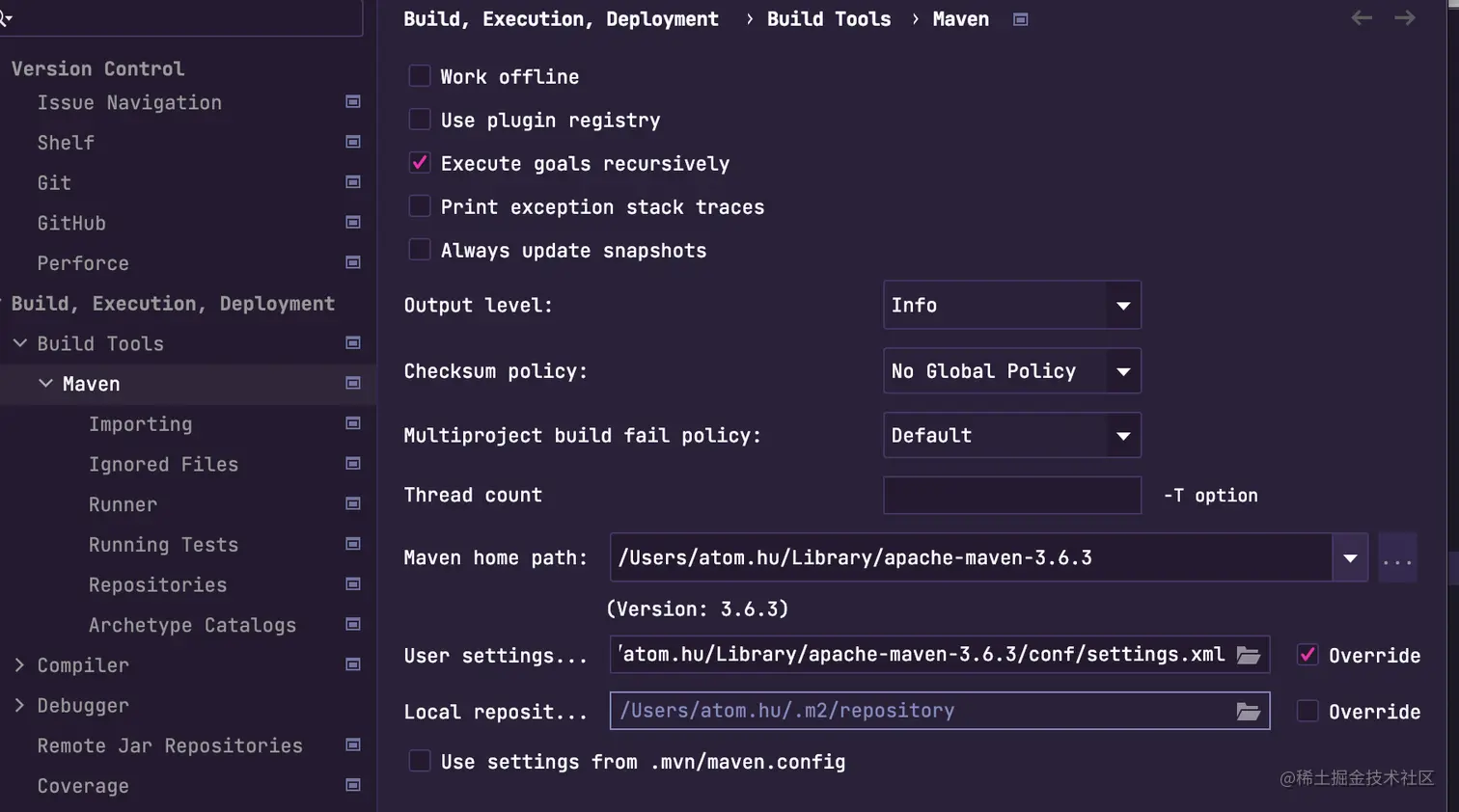Collapse the Maven tree node
1459x812 pixels.
coord(45,384)
